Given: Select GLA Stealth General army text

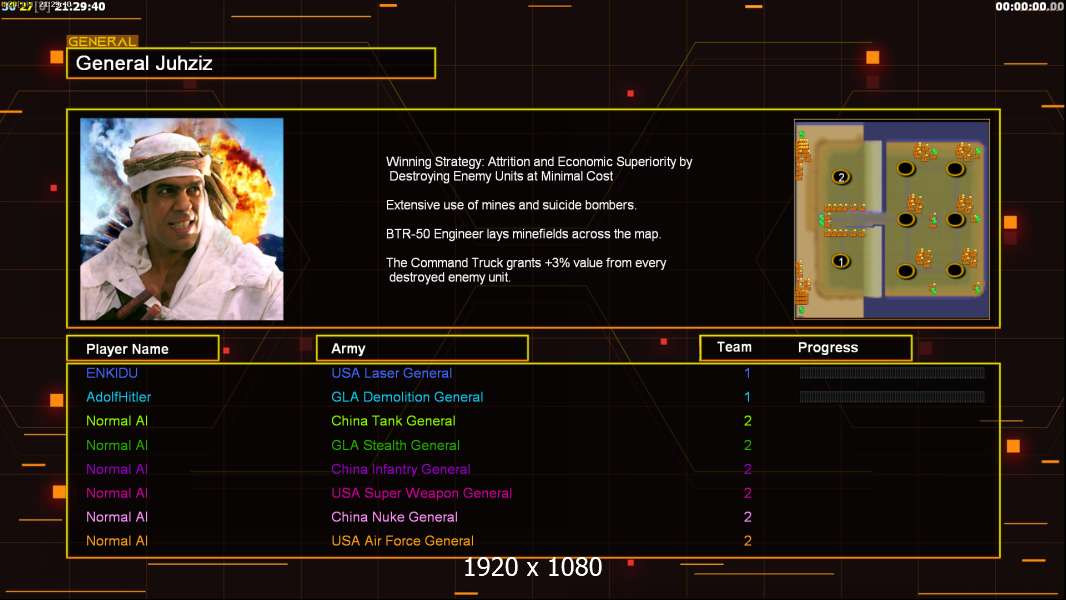Looking at the screenshot, I should [395, 445].
